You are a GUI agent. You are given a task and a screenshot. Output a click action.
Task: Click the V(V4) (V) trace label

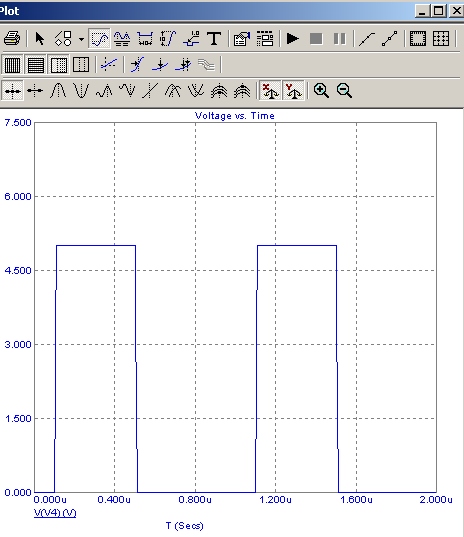(55, 513)
